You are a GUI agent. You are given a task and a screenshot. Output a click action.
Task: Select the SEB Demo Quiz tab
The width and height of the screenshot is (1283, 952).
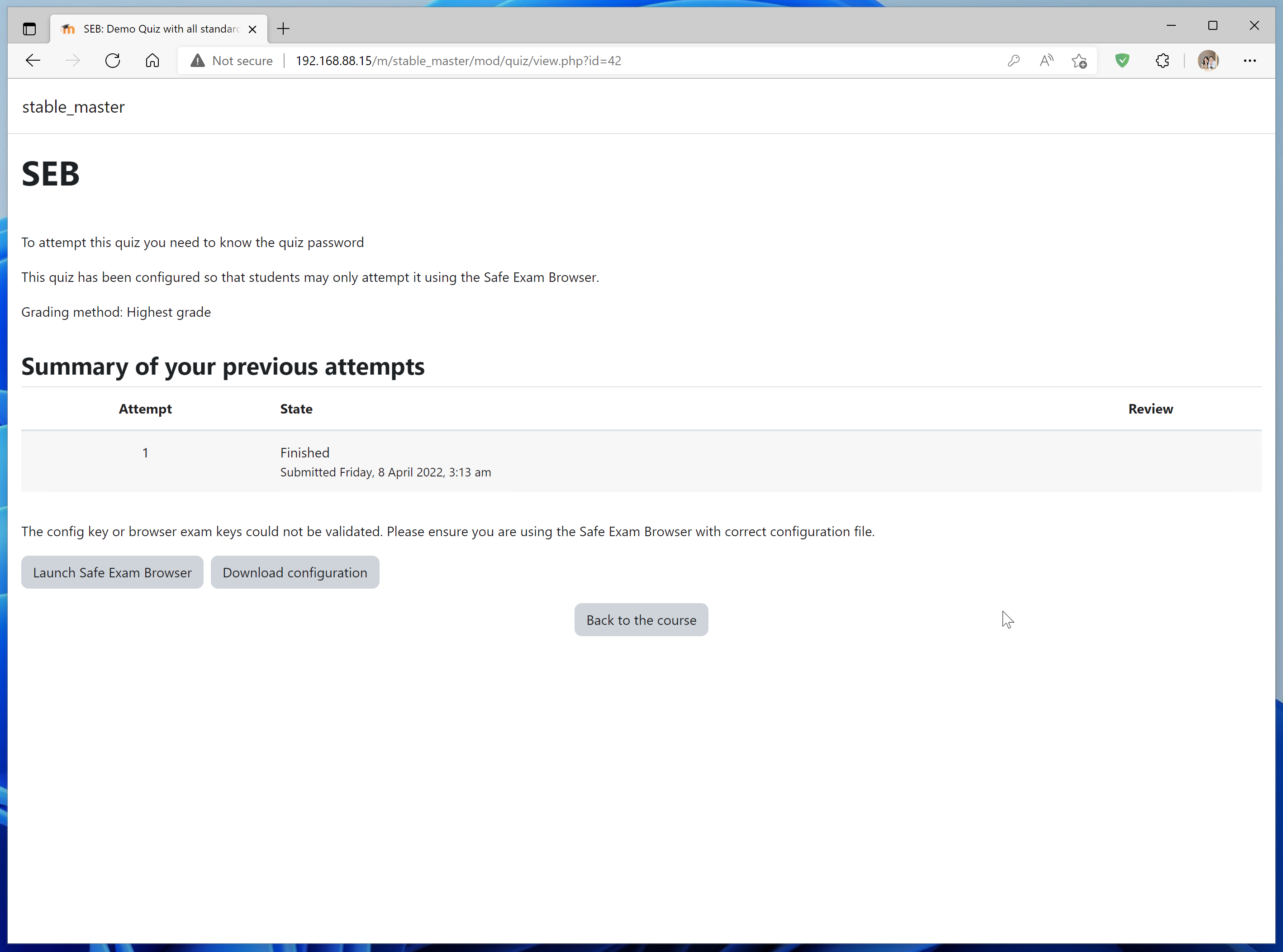[158, 29]
